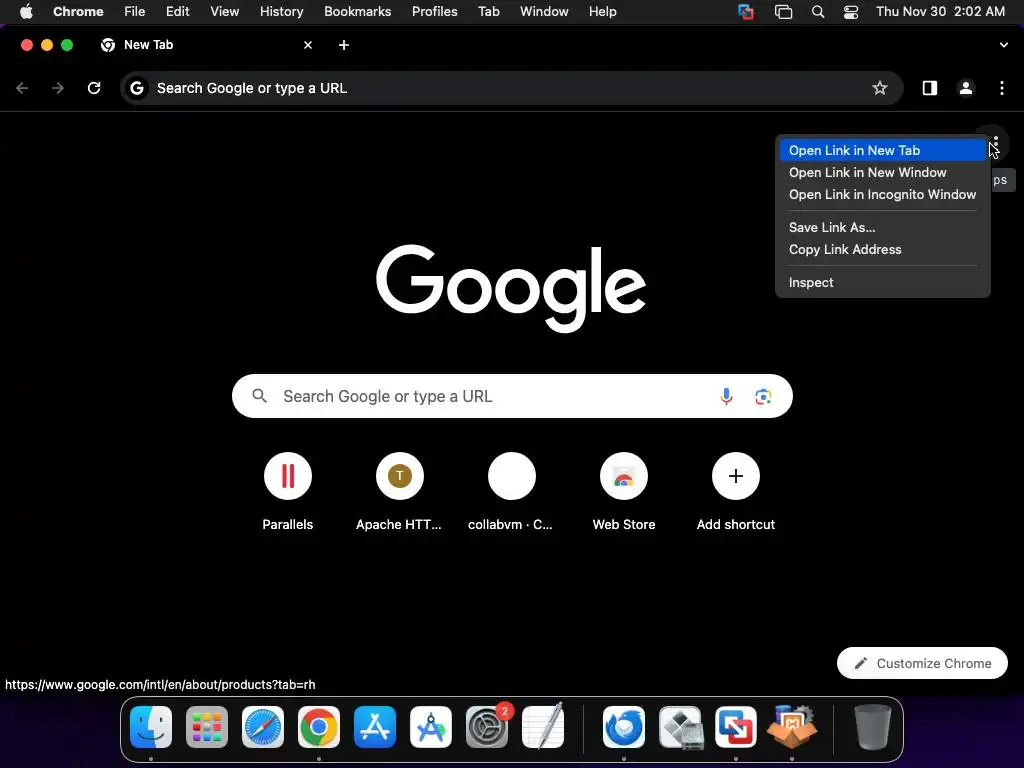The height and width of the screenshot is (768, 1024).
Task: Open Control Center from menu bar
Action: click(851, 12)
